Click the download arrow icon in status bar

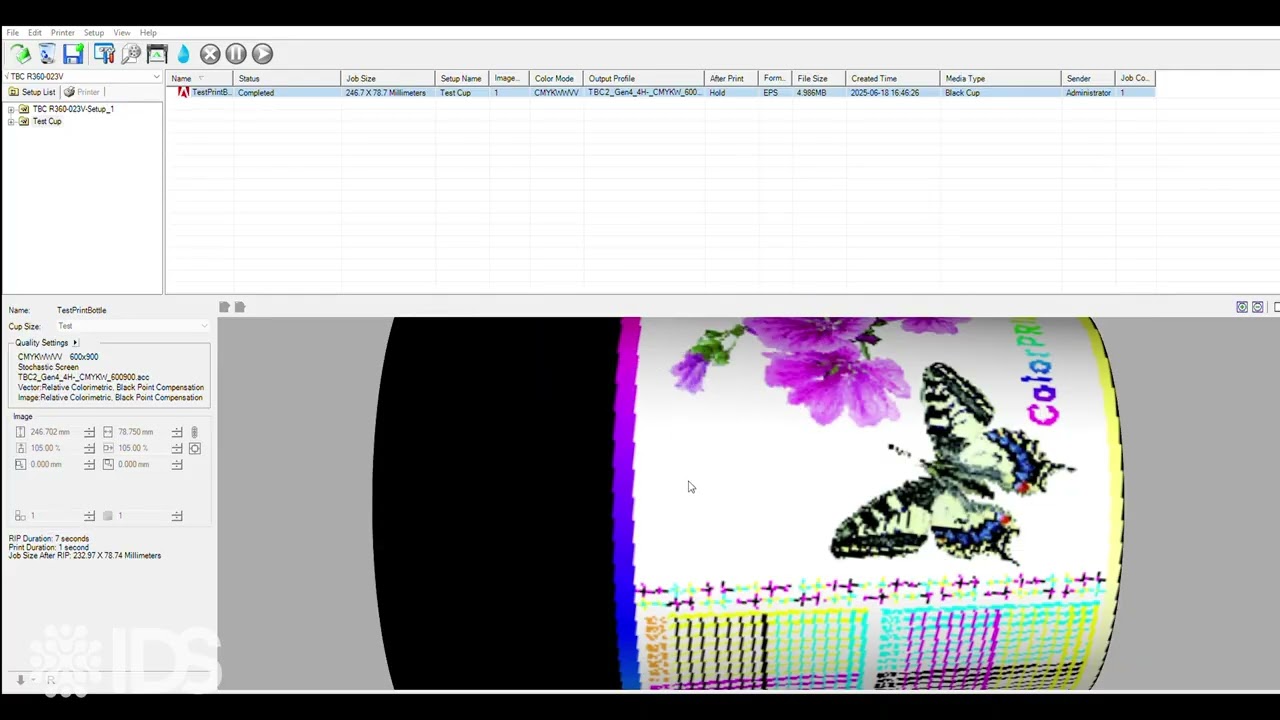(x=20, y=680)
